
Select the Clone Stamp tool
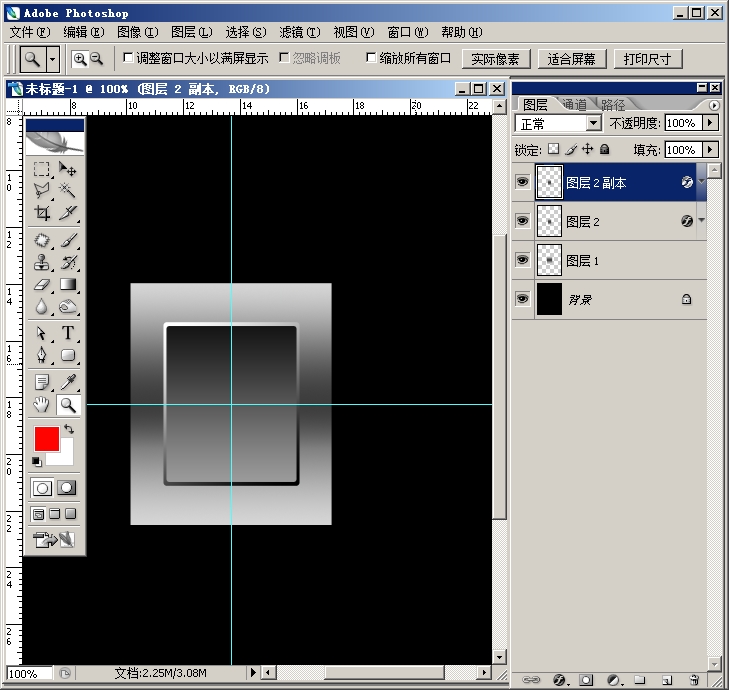coord(41,263)
